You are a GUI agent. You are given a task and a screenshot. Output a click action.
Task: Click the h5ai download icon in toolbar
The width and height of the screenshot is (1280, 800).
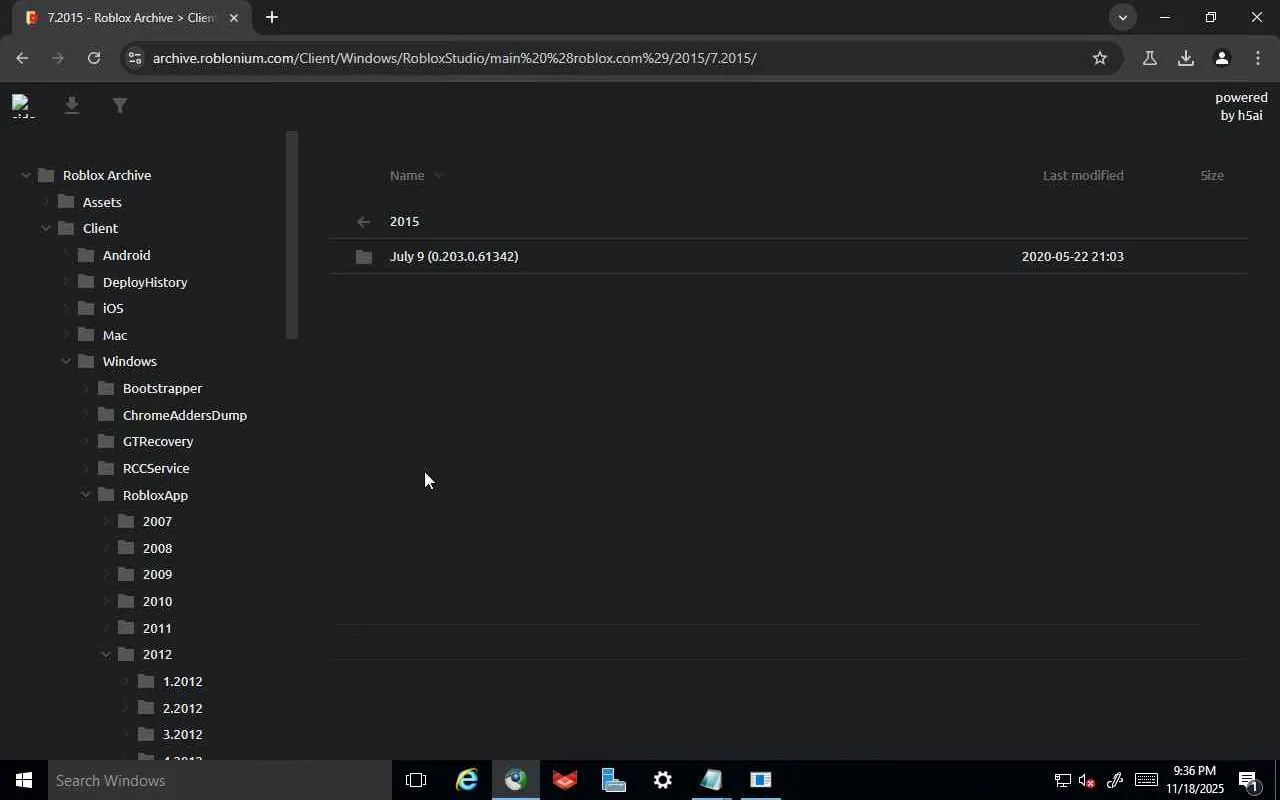click(71, 105)
